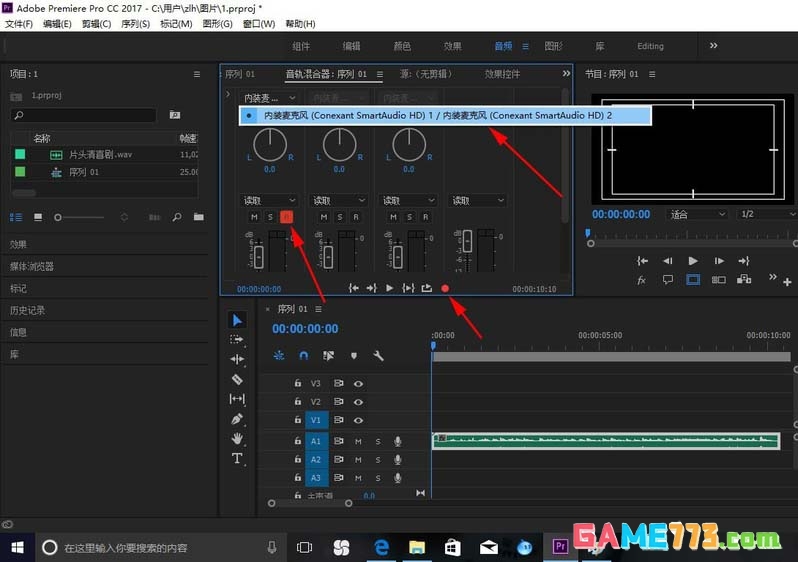The height and width of the screenshot is (562, 798).
Task: Click the audio clip on track A1
Action: (606, 441)
